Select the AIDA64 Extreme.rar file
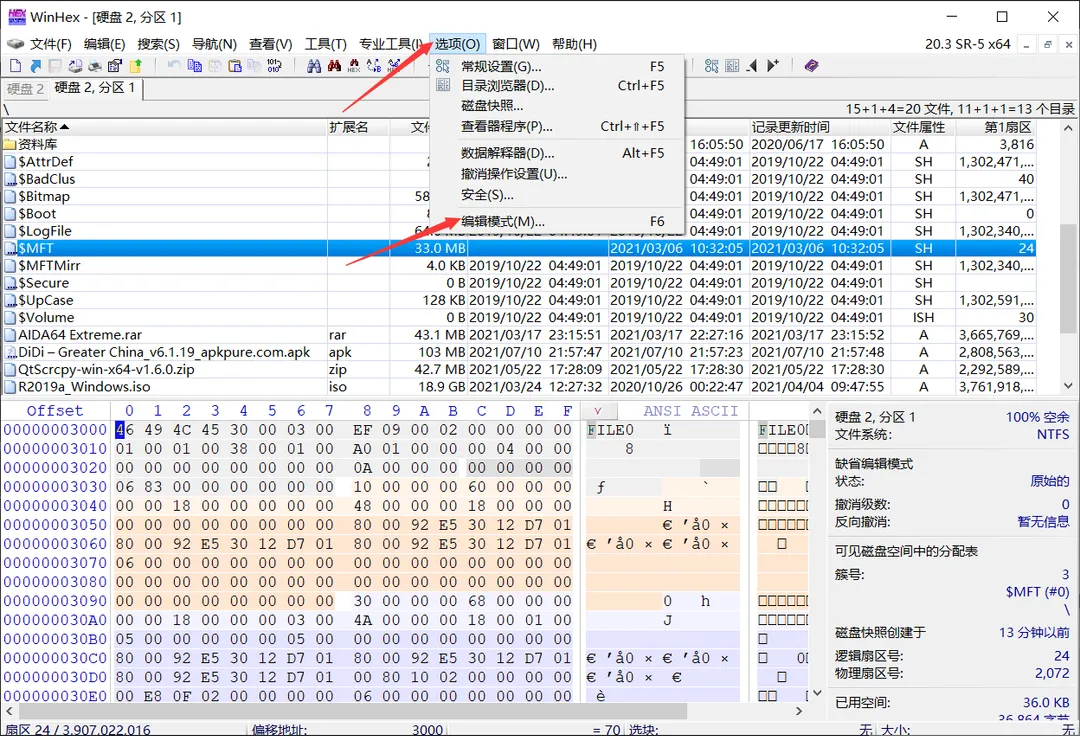Viewport: 1080px width, 736px height. pos(519,335)
